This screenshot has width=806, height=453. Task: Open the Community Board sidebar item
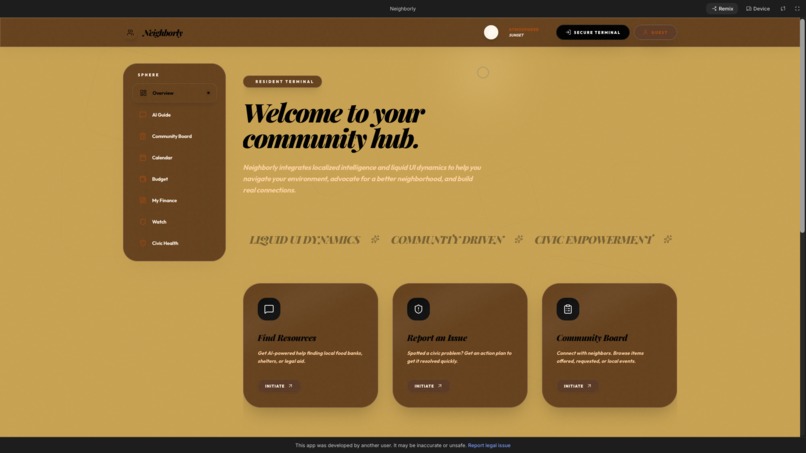174,136
